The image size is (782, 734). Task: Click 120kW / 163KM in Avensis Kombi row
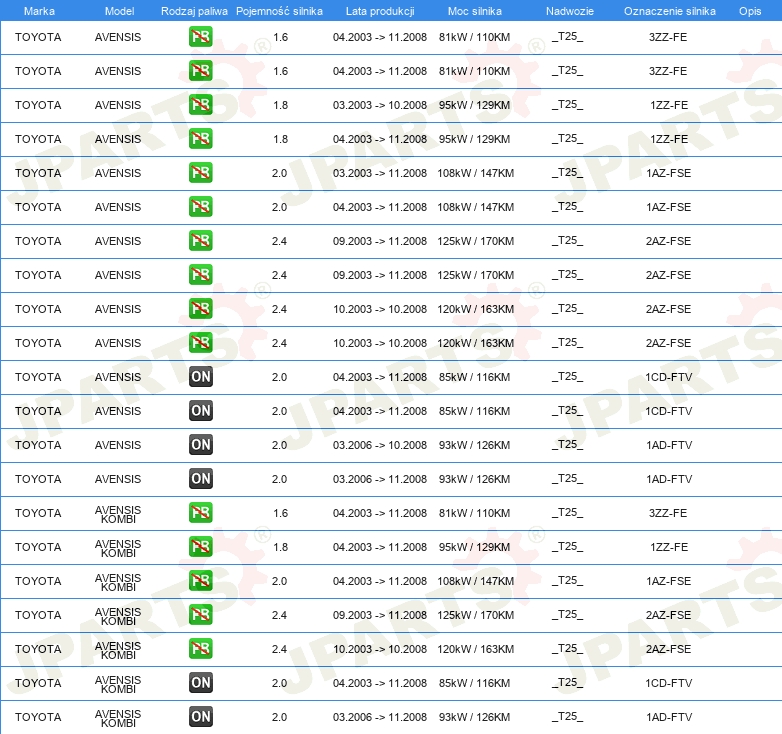click(476, 649)
